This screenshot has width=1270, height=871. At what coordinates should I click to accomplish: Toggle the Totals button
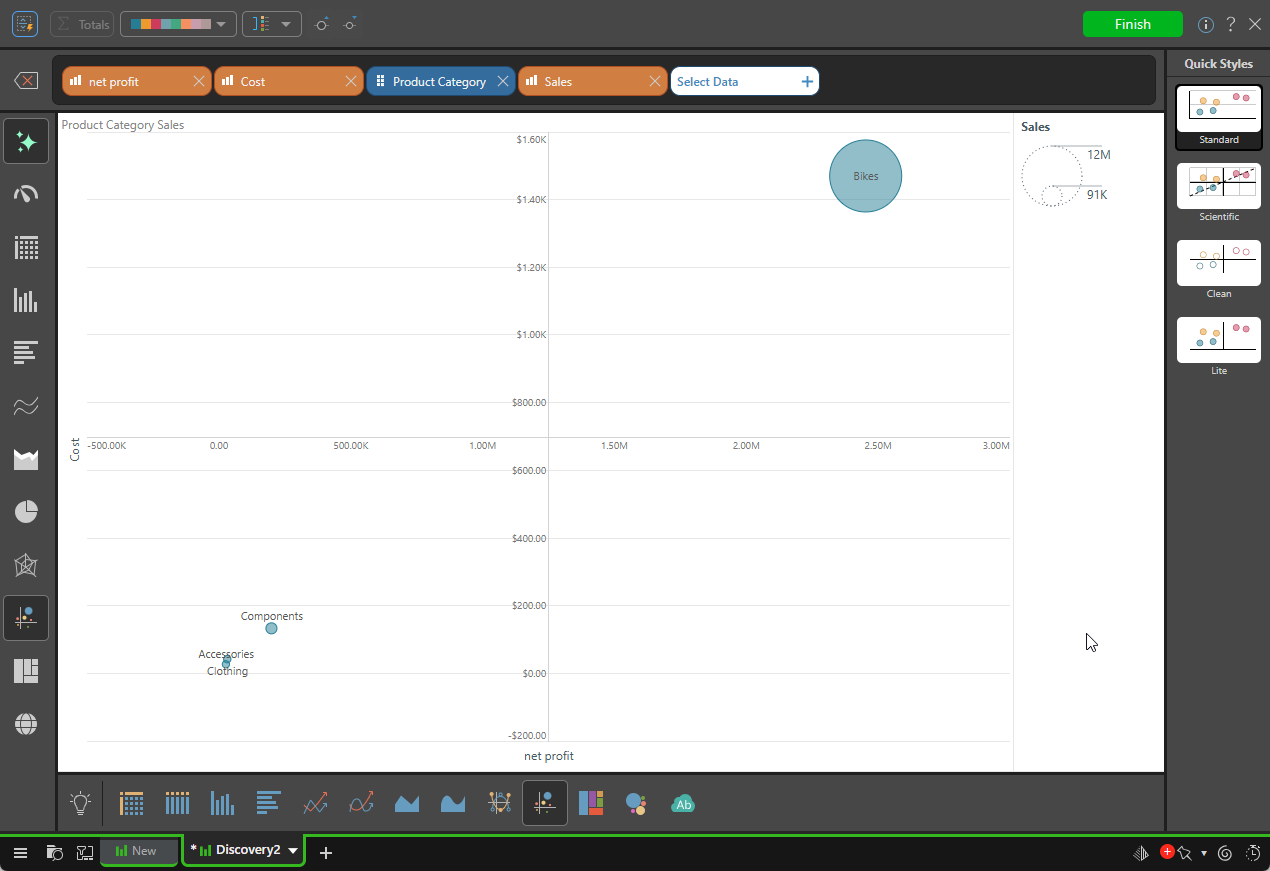(x=82, y=24)
